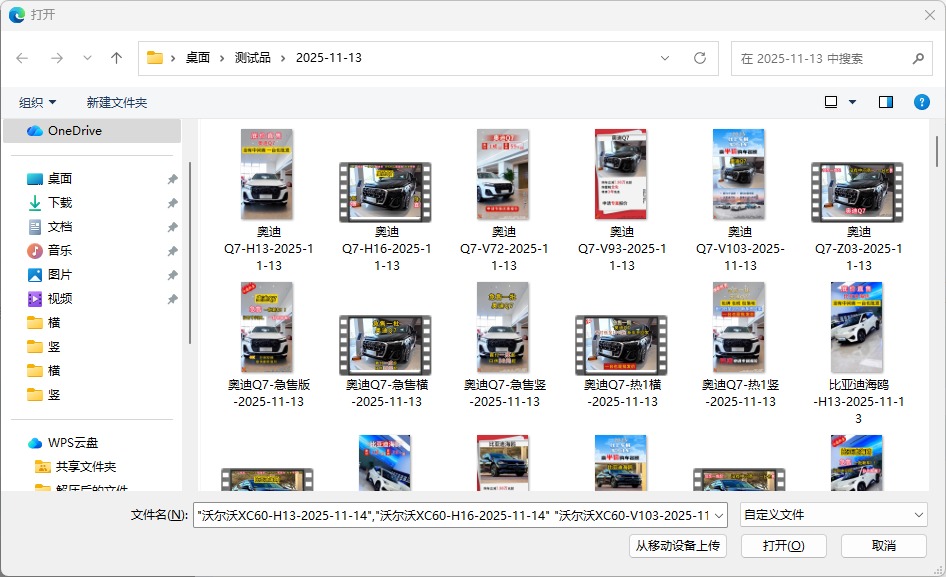The width and height of the screenshot is (946, 577).
Task: Open recent locations chevron beside Forward
Action: coord(87,58)
